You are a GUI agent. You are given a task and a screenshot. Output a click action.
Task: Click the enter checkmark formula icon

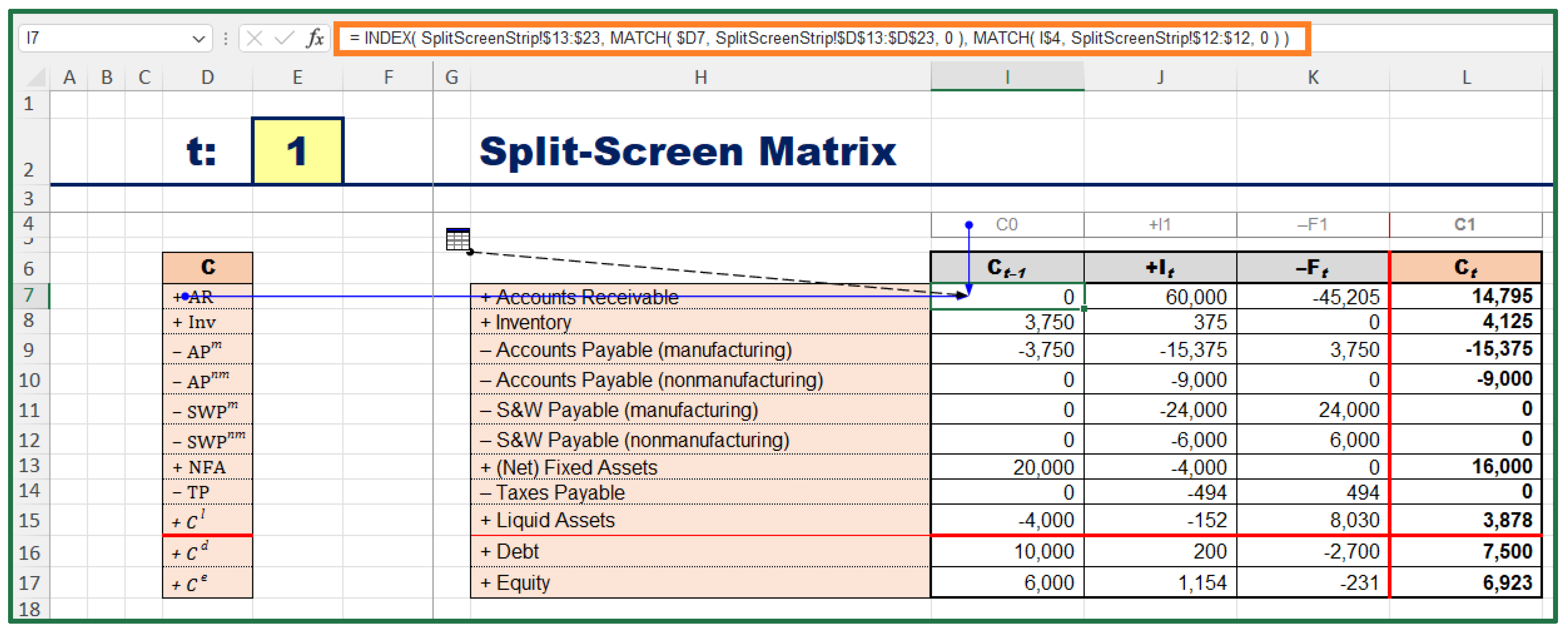coord(284,38)
